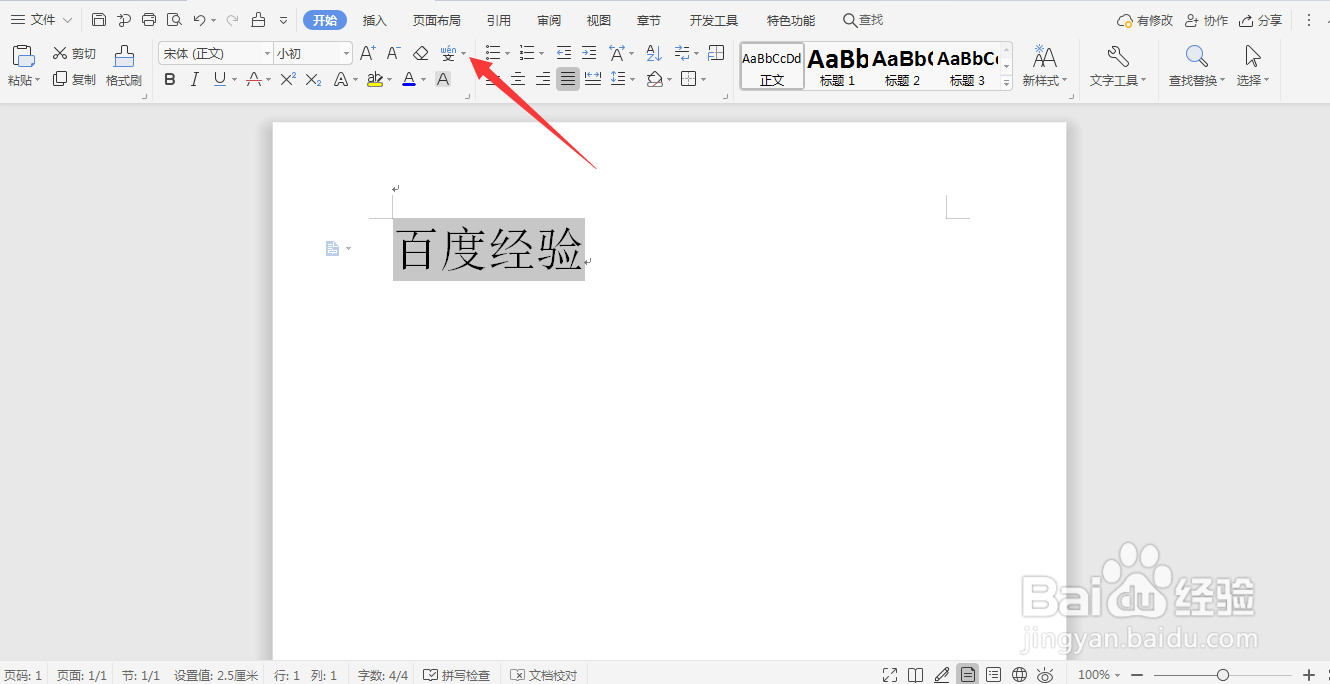Expand line spacing options

[x=633, y=80]
